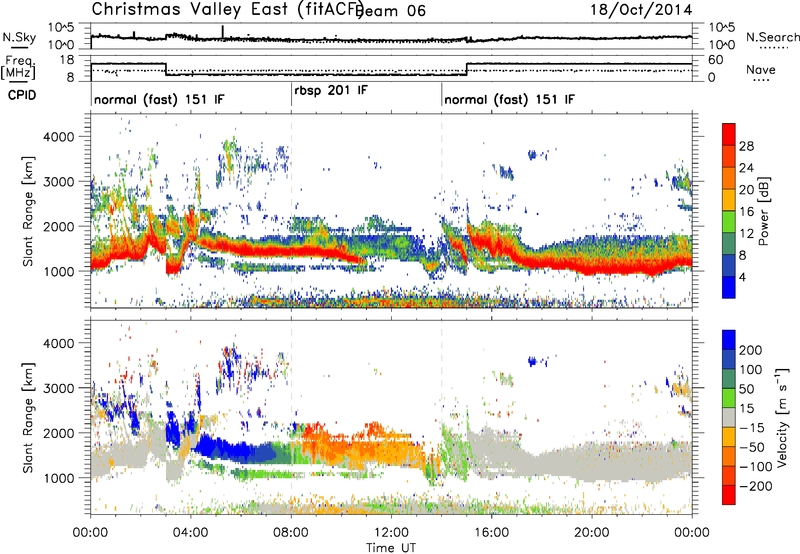Click the '18' tick on frequency axis
This screenshot has height=554, width=800.
(67, 60)
